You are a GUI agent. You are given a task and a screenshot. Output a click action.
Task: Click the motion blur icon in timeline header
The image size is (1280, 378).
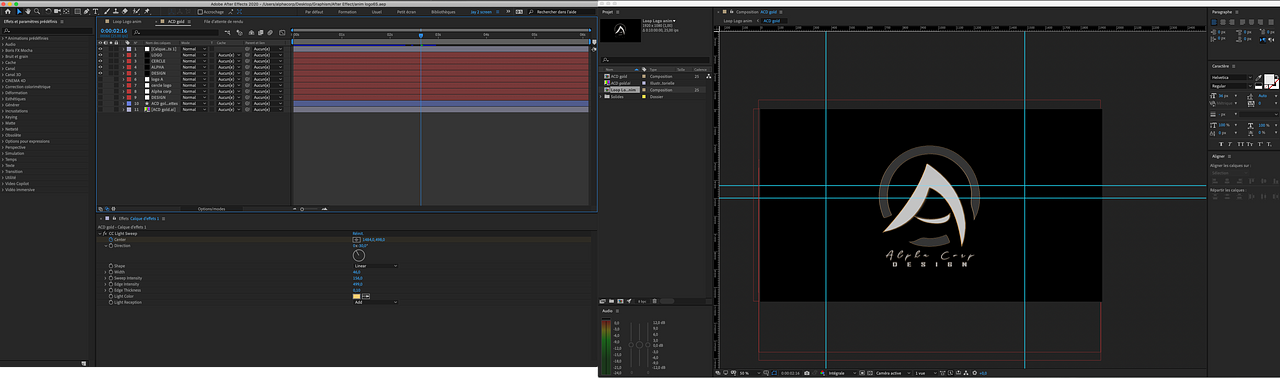(x=270, y=32)
